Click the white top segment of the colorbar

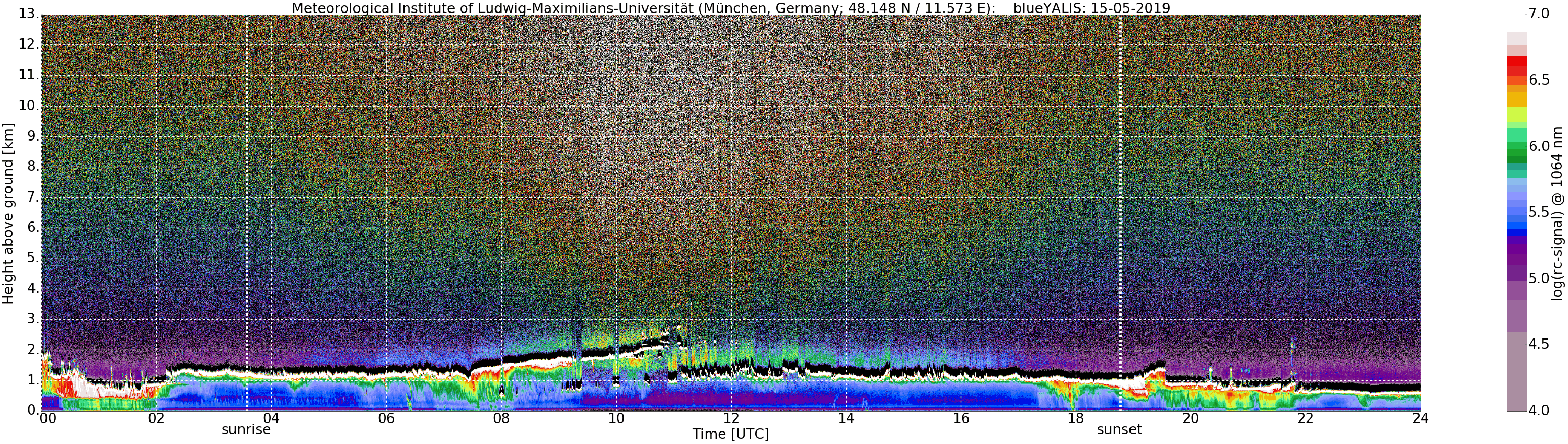click(x=1517, y=23)
